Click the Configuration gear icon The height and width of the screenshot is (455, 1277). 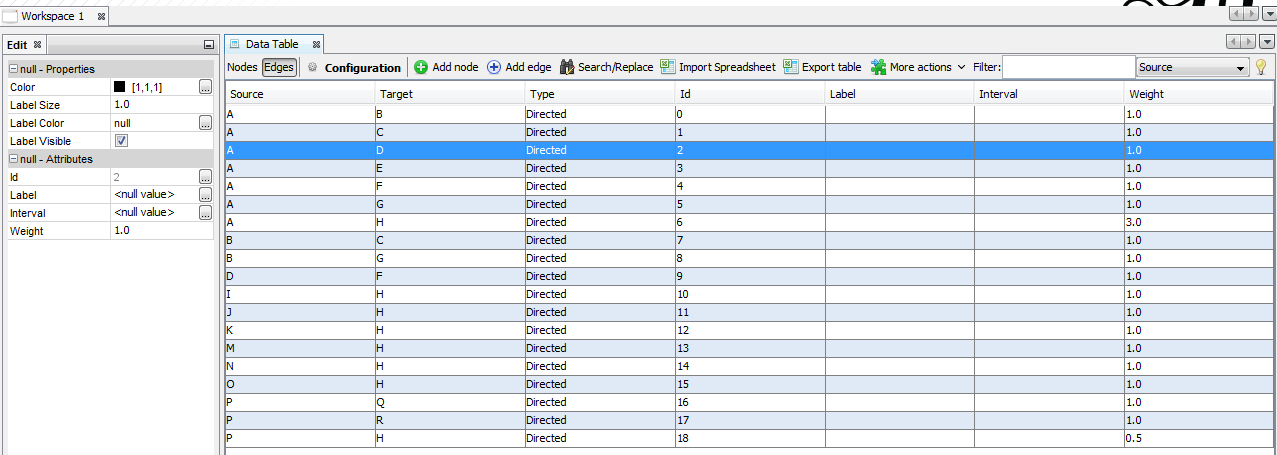(312, 68)
